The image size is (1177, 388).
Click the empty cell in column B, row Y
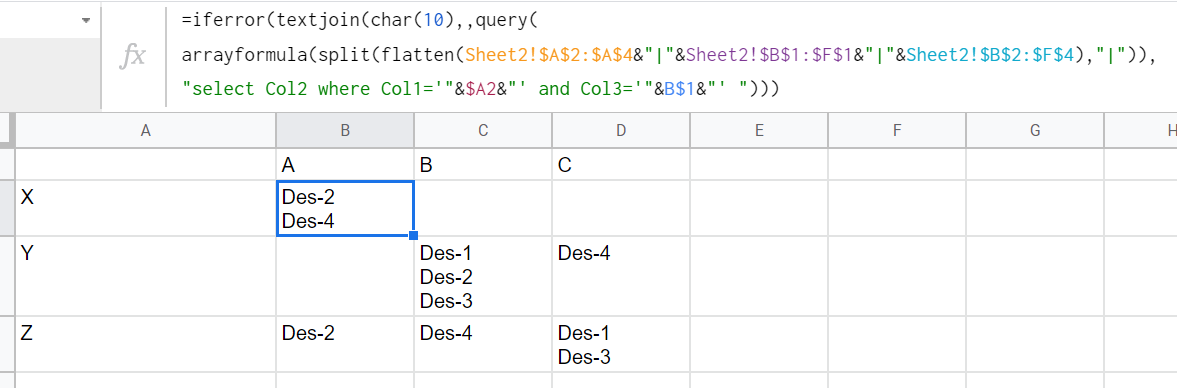click(x=345, y=275)
